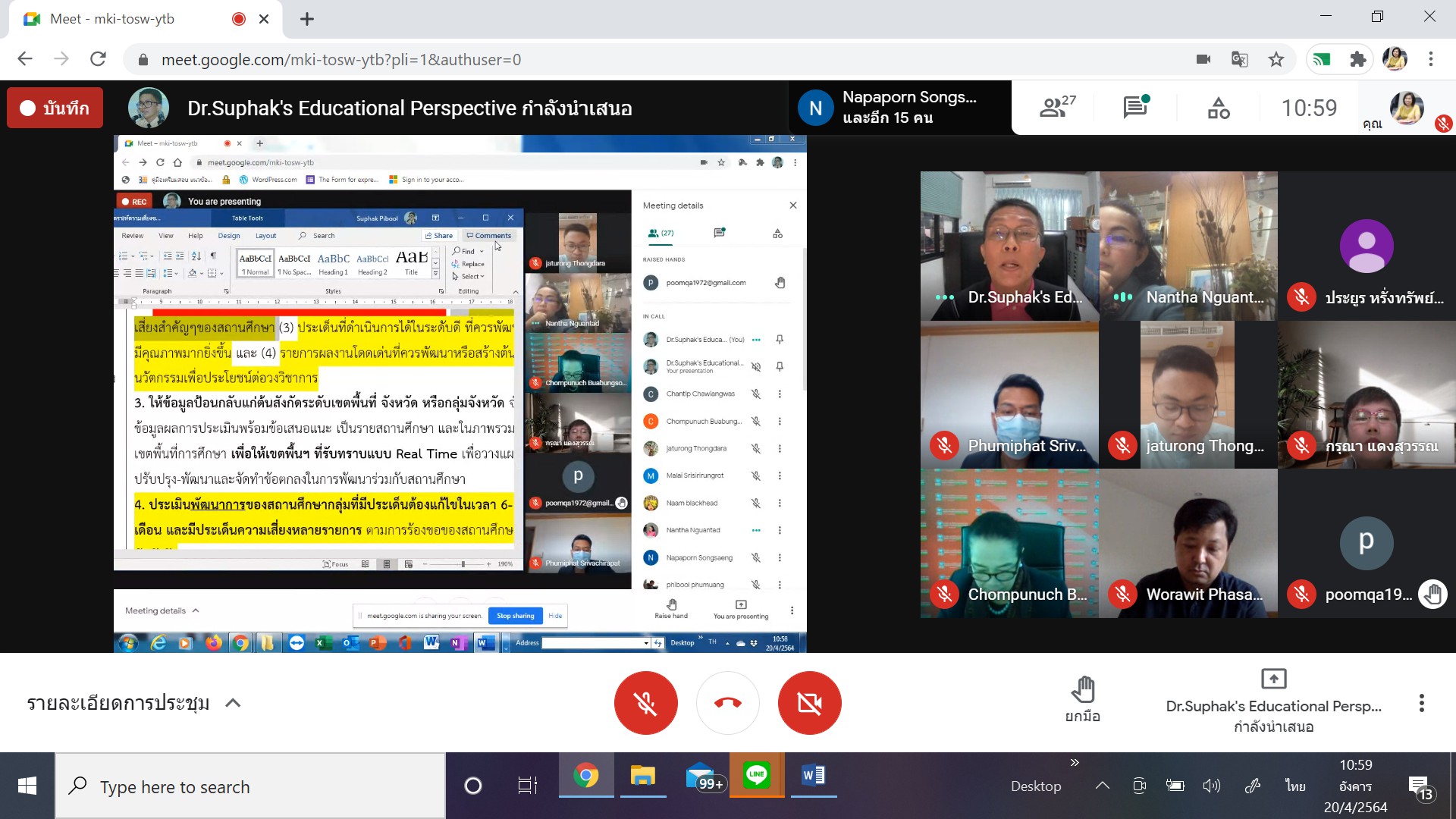Expand the meeting details chevron
1456x819 pixels.
point(233,703)
